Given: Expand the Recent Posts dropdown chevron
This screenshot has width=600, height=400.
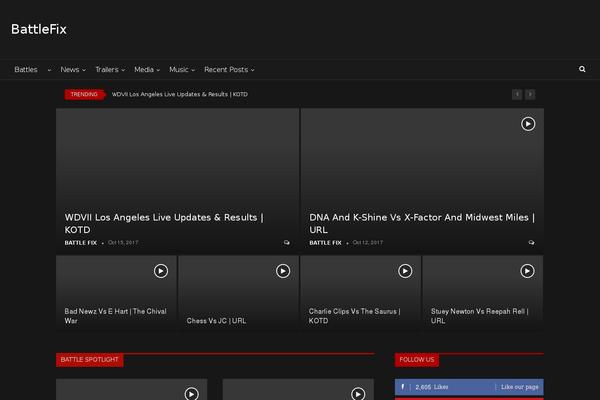Looking at the screenshot, I should (x=253, y=70).
